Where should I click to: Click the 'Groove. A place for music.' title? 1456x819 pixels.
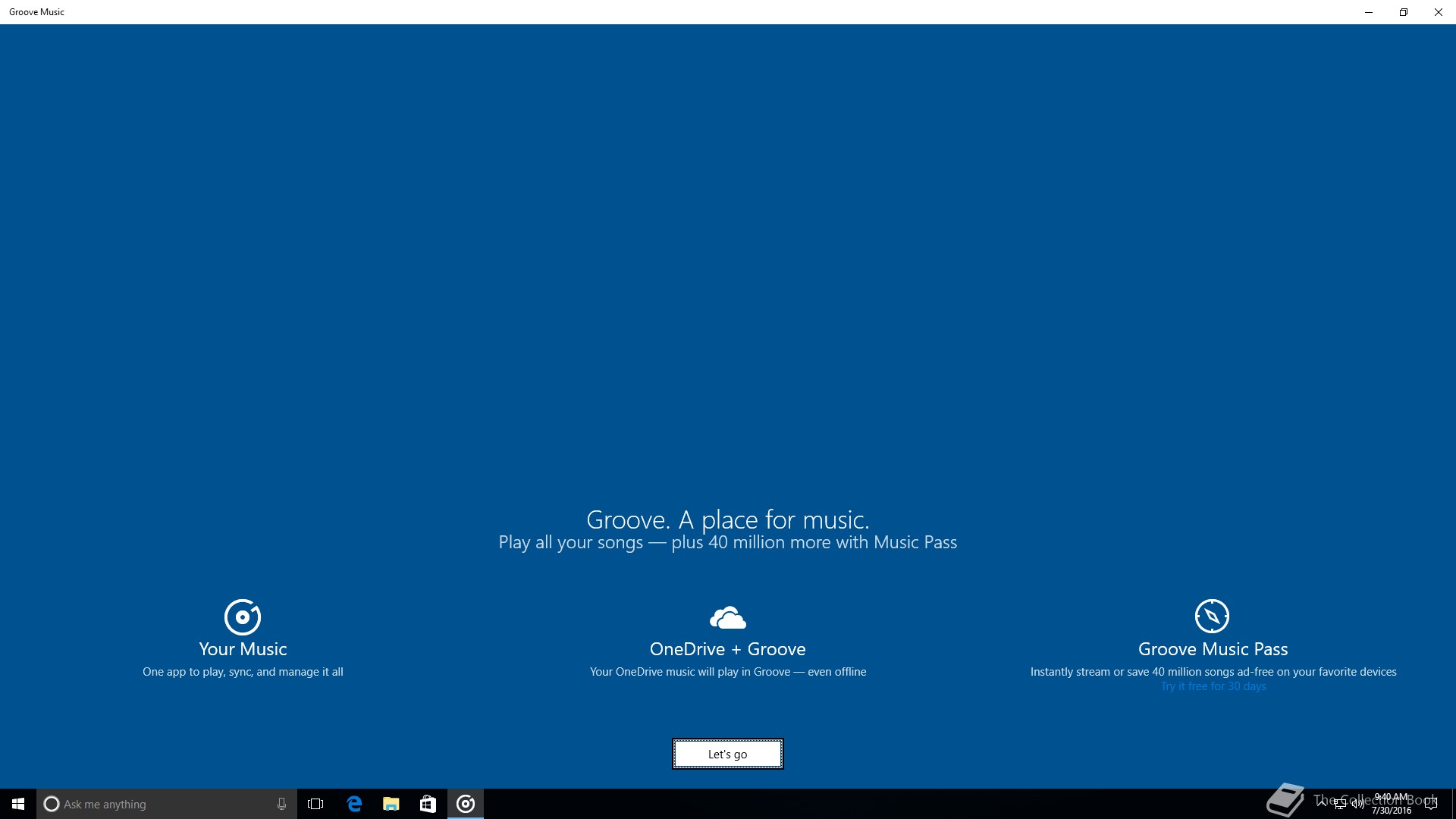pos(727,519)
